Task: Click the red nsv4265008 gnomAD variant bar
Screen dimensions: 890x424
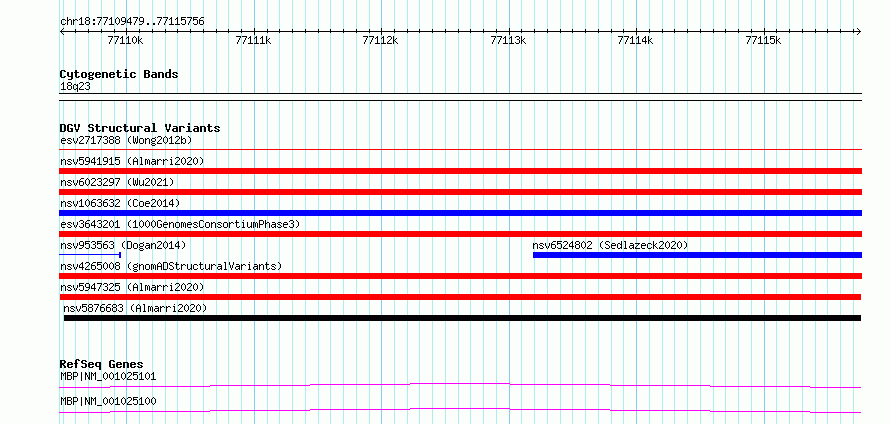Action: (460, 276)
